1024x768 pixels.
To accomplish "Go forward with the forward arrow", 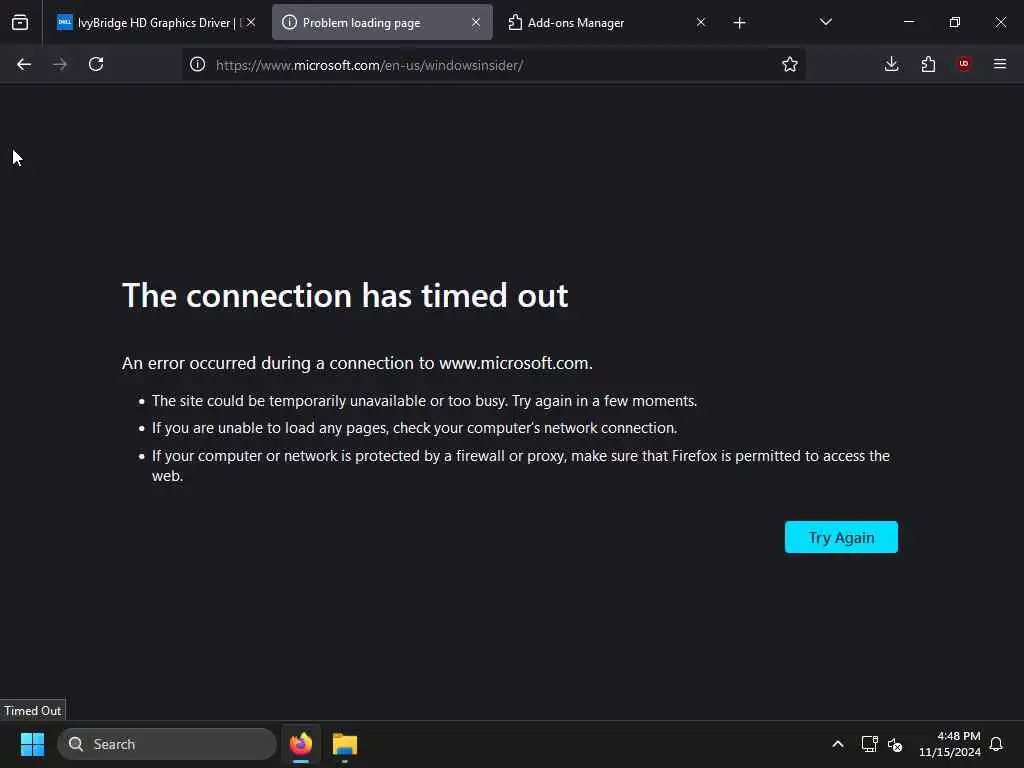I will [59, 64].
